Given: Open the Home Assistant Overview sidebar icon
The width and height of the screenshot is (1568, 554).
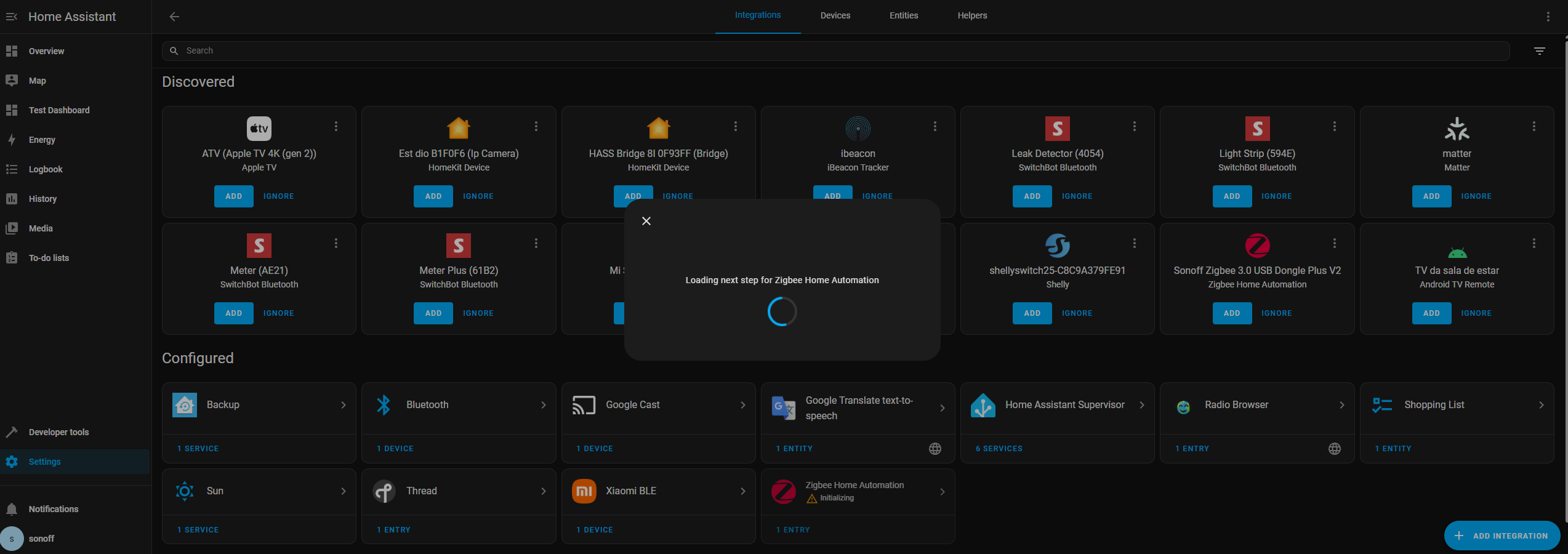Looking at the screenshot, I should point(12,51).
